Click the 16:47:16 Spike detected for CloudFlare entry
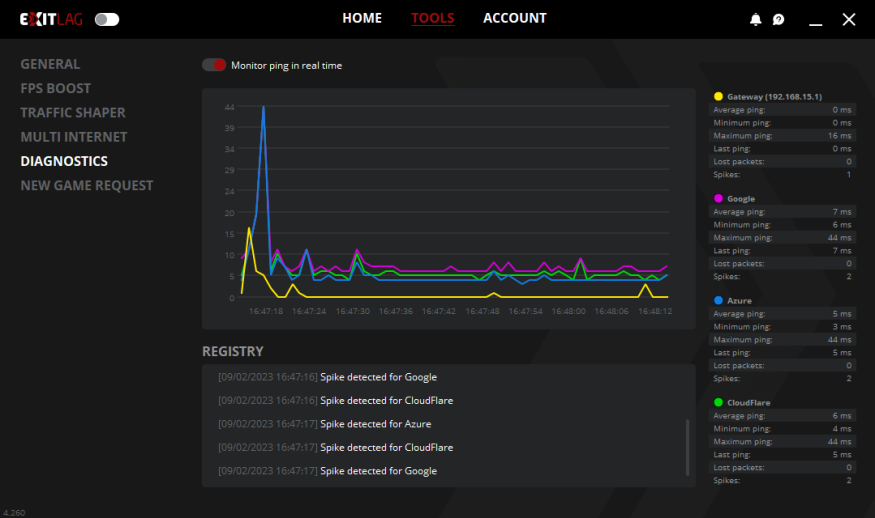875x518 pixels. 335,401
